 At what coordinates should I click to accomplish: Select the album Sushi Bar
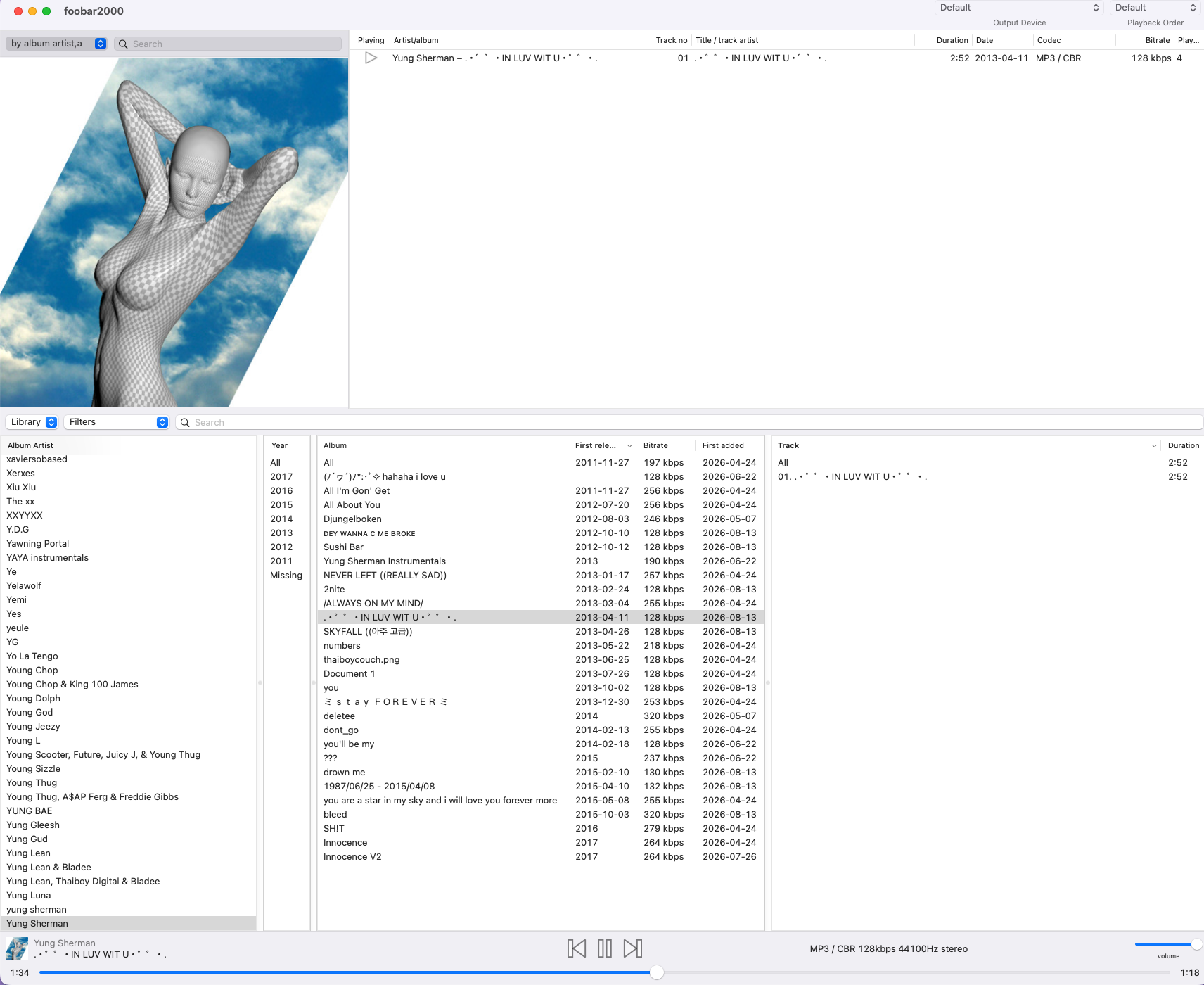[541, 547]
